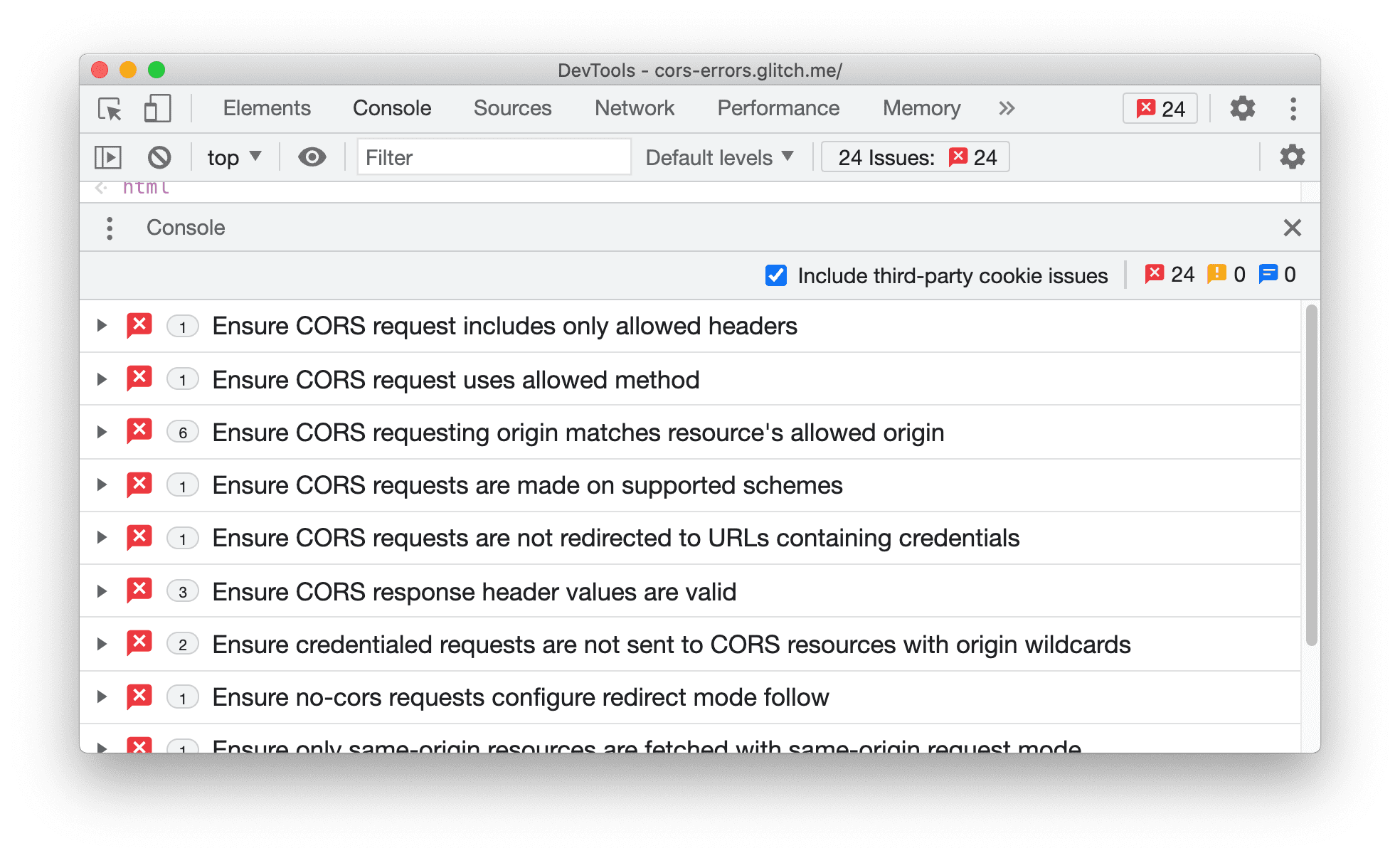Click the Filter input field
The image size is (1400, 858).
pyautogui.click(x=491, y=156)
